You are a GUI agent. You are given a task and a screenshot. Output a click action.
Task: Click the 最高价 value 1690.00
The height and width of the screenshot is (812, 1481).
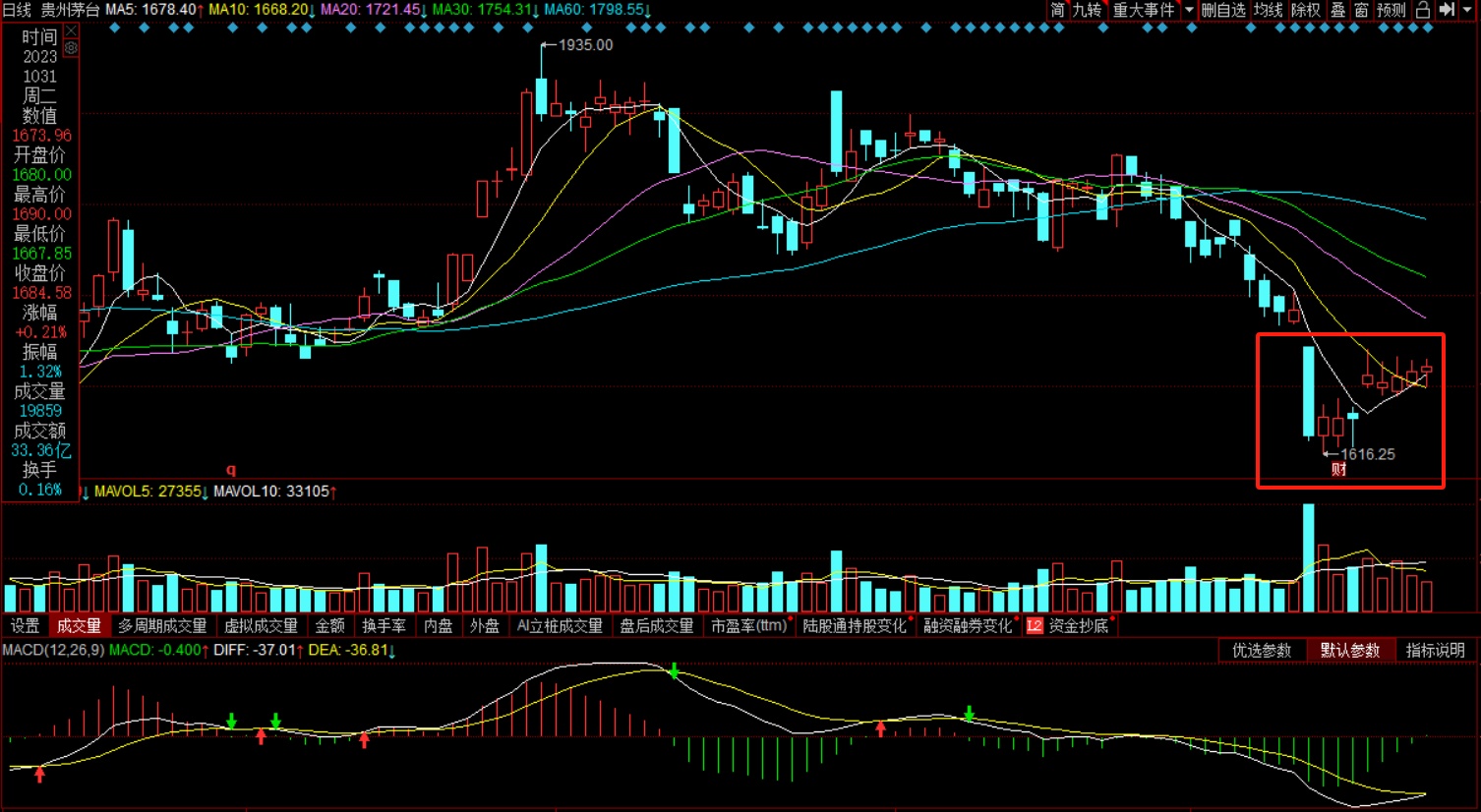click(41, 214)
